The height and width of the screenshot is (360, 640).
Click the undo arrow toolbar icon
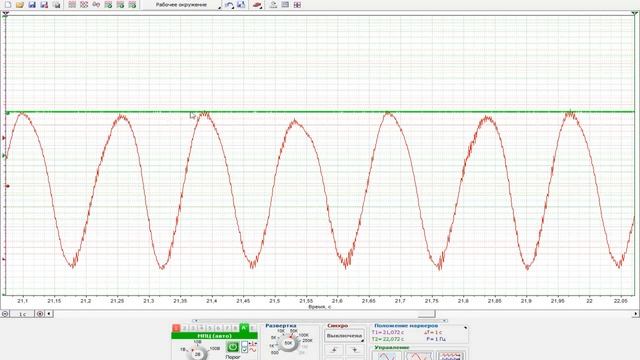[x=229, y=5]
